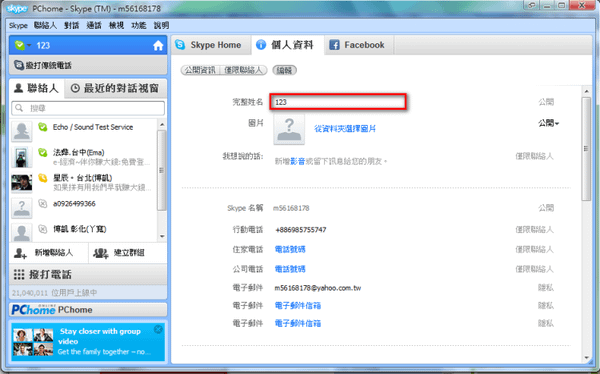Click 撥打傳統電話 button
This screenshot has width=600, height=374.
(88, 65)
